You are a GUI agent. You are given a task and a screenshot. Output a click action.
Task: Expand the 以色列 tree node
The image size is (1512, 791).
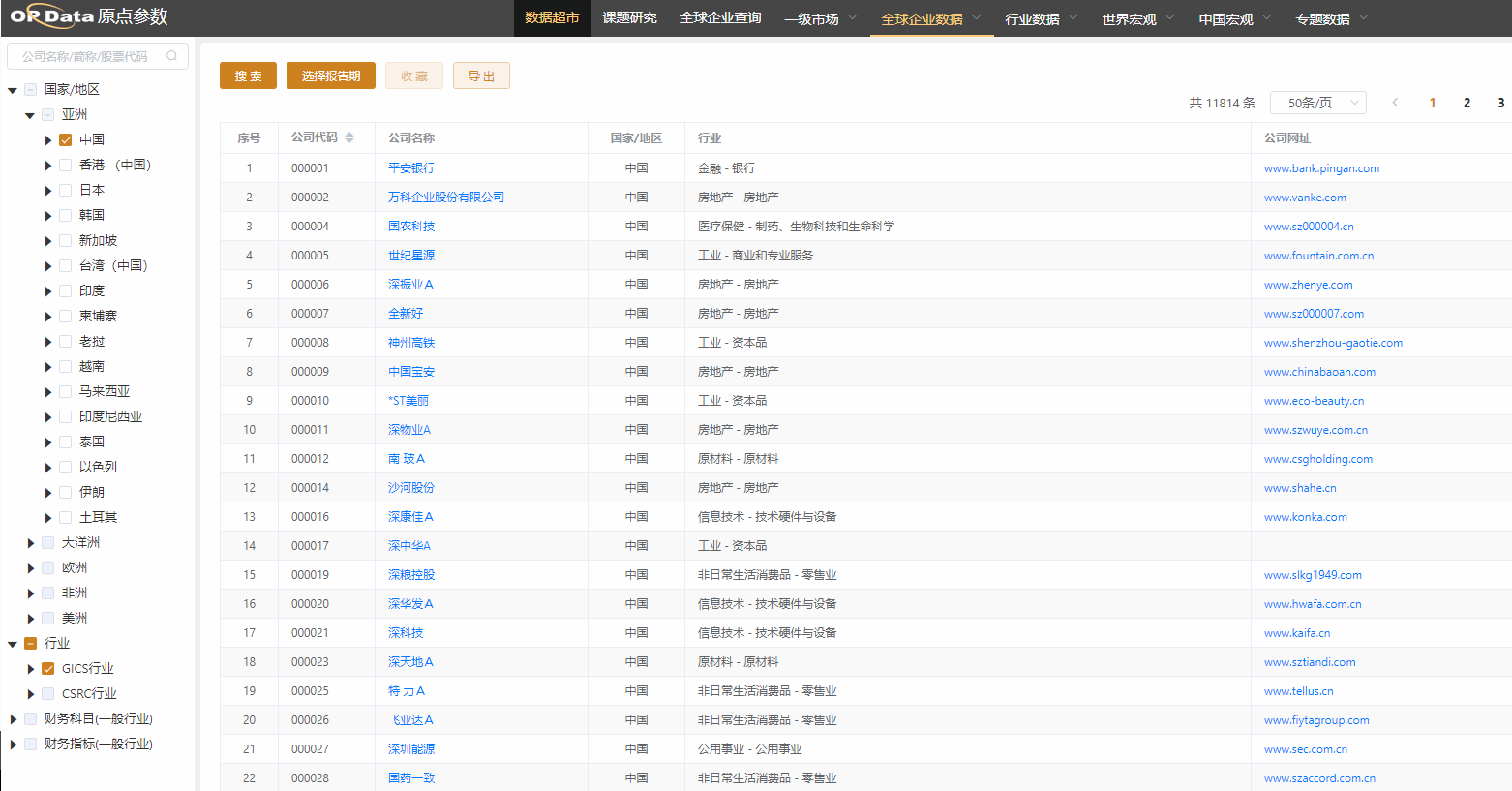[x=47, y=468]
